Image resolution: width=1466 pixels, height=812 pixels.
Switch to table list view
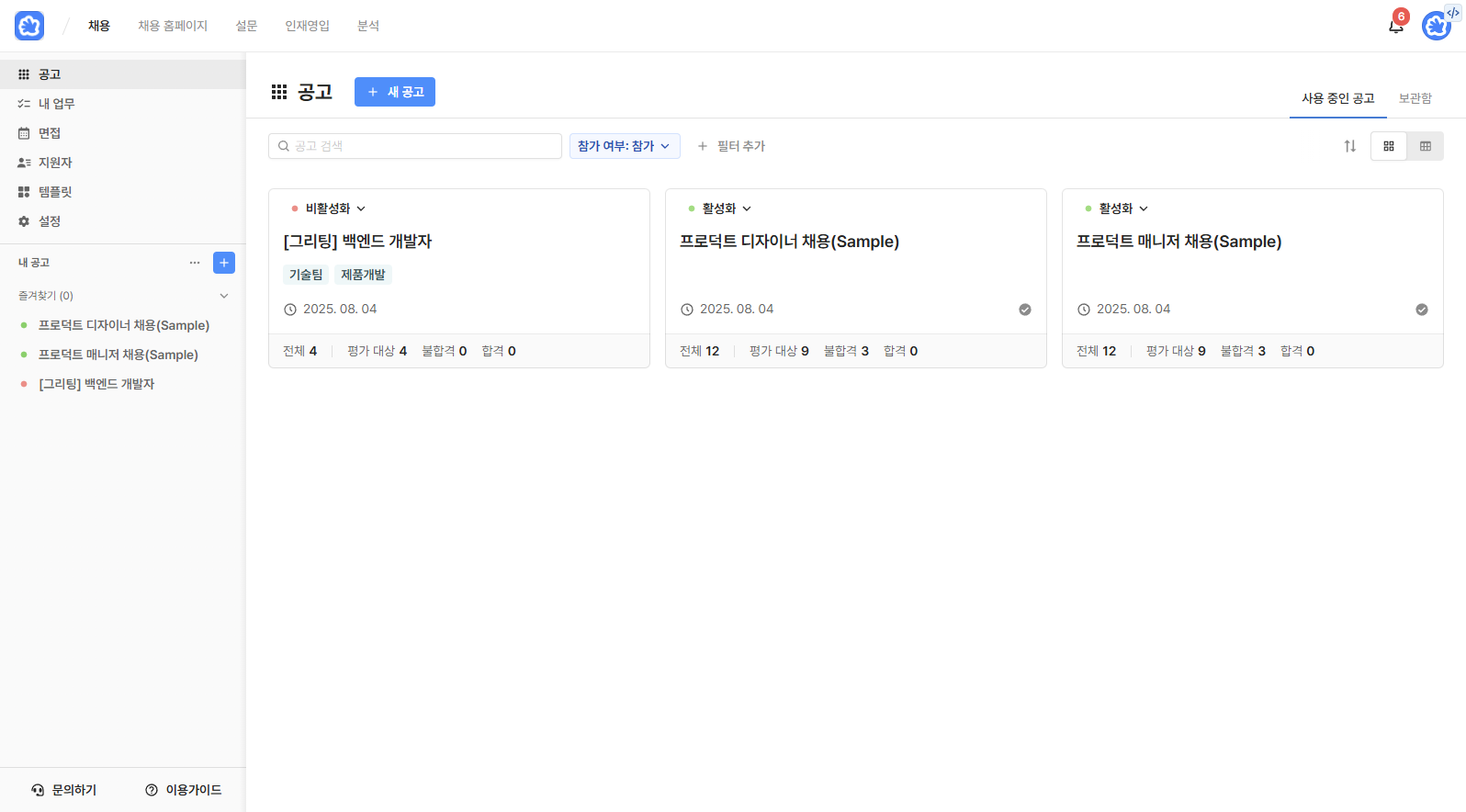tap(1426, 146)
